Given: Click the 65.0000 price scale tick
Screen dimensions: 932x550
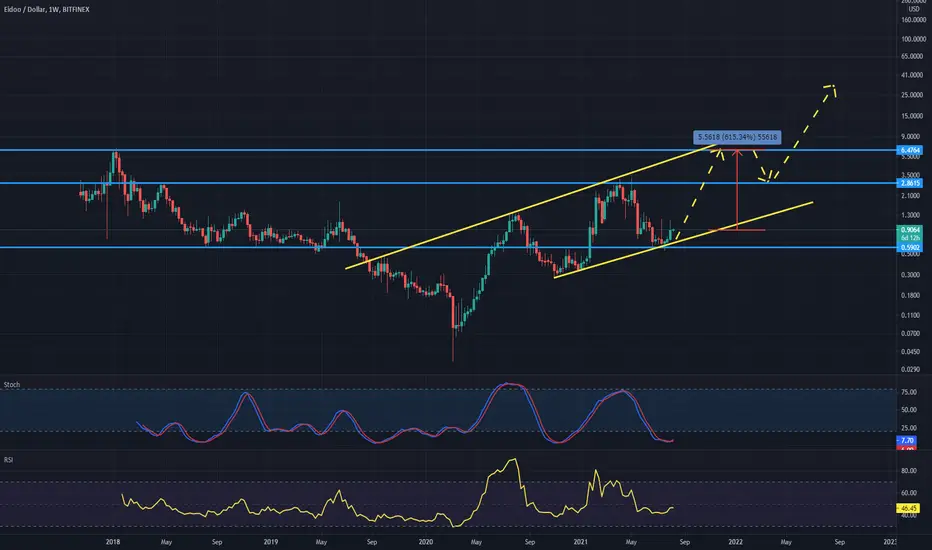Looking at the screenshot, I should click(914, 56).
